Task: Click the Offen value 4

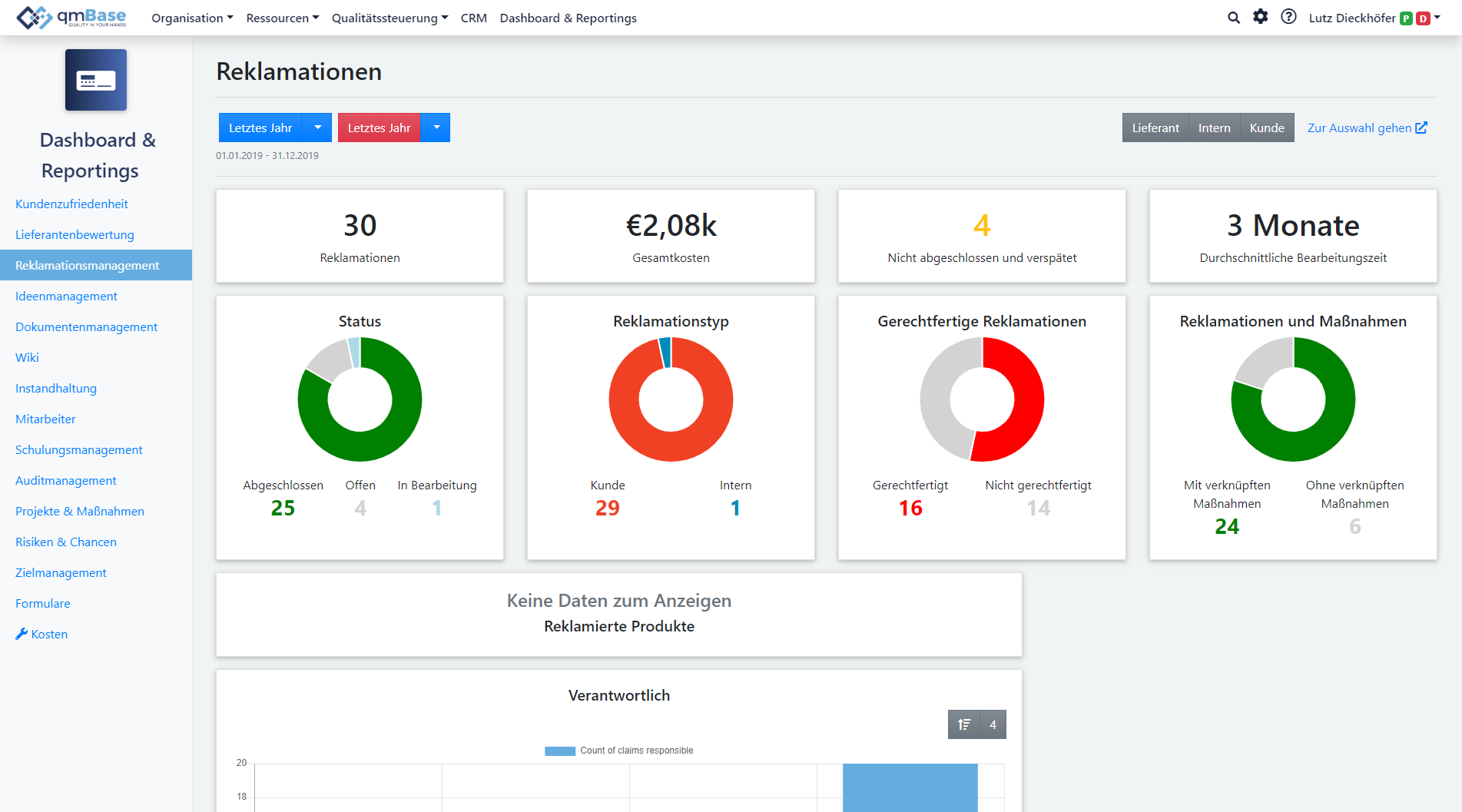Action: pos(360,508)
